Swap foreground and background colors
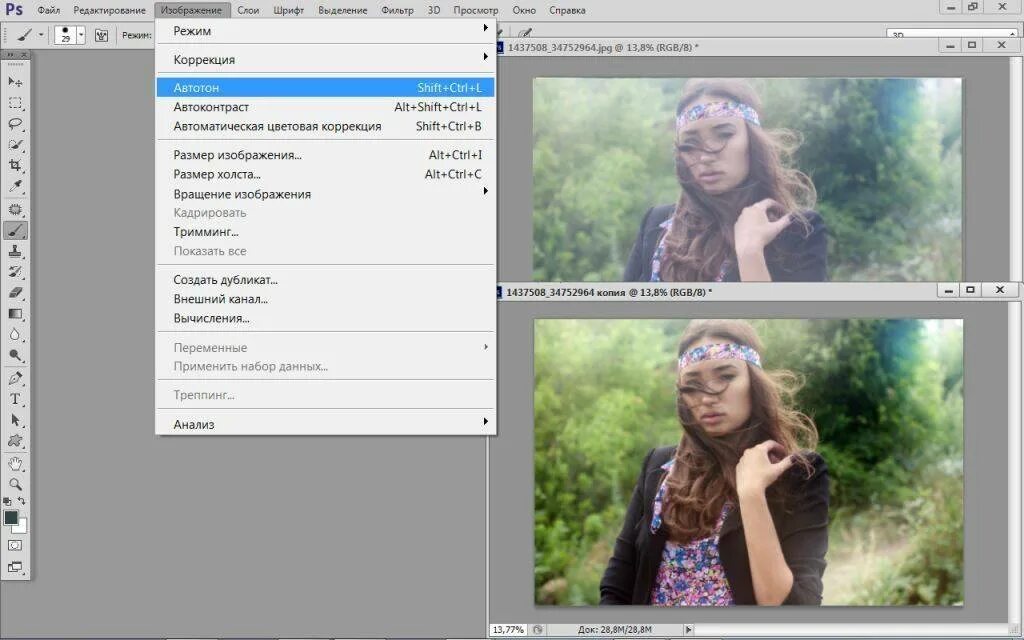Image resolution: width=1024 pixels, height=640 pixels. (x=22, y=501)
